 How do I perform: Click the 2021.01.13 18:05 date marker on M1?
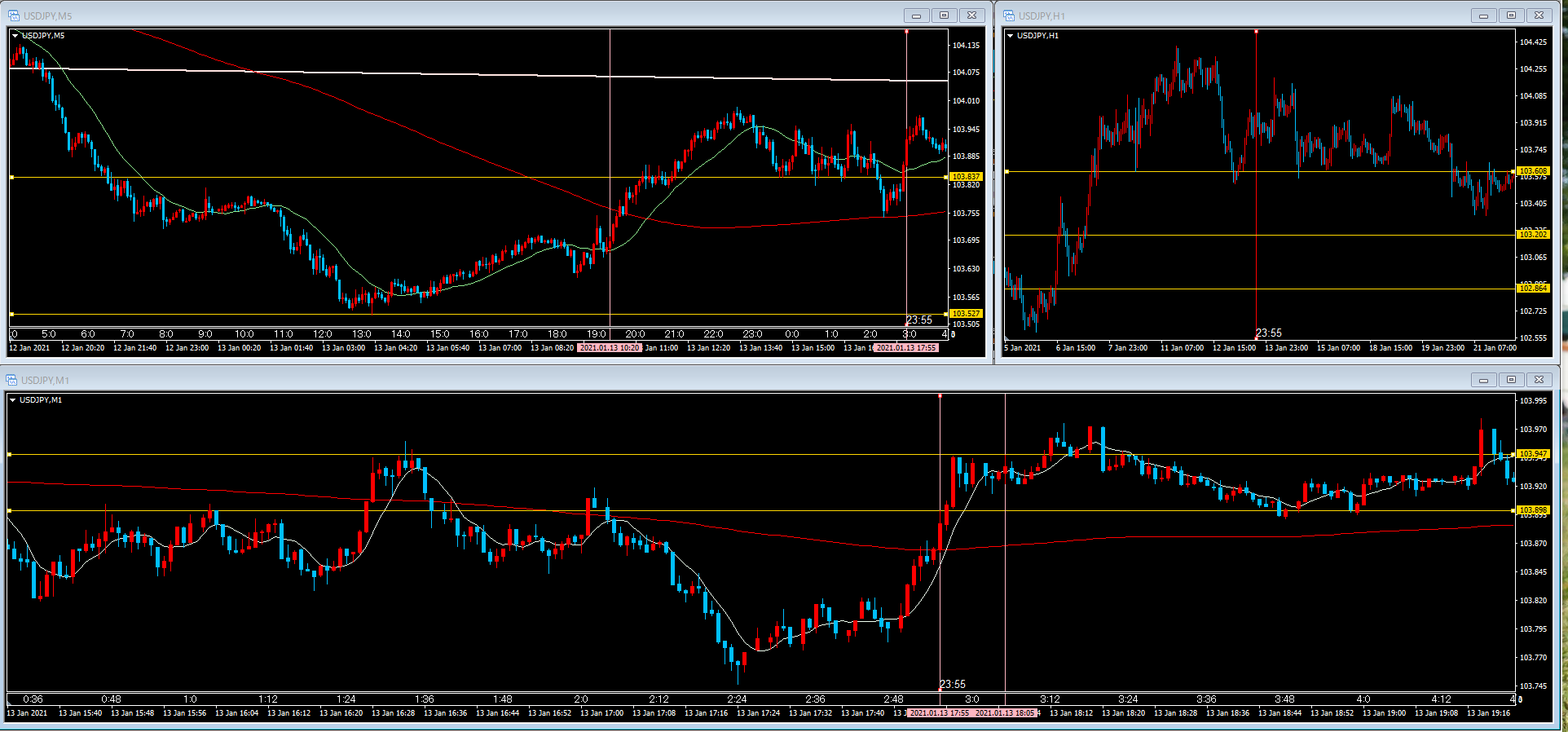(x=1005, y=713)
